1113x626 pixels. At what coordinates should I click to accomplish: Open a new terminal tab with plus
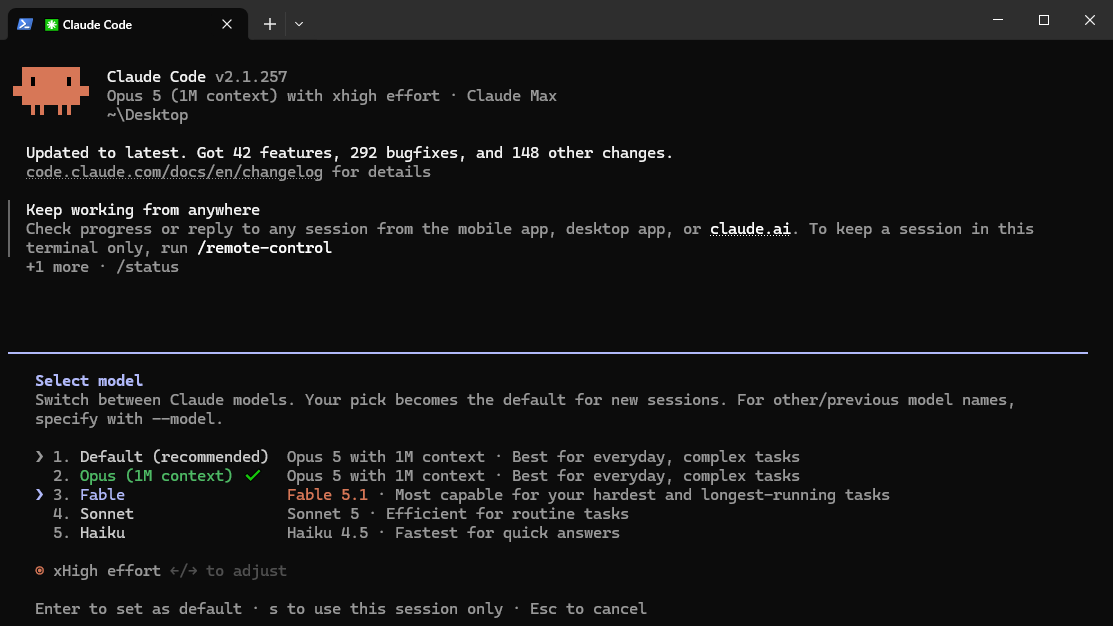tap(270, 24)
